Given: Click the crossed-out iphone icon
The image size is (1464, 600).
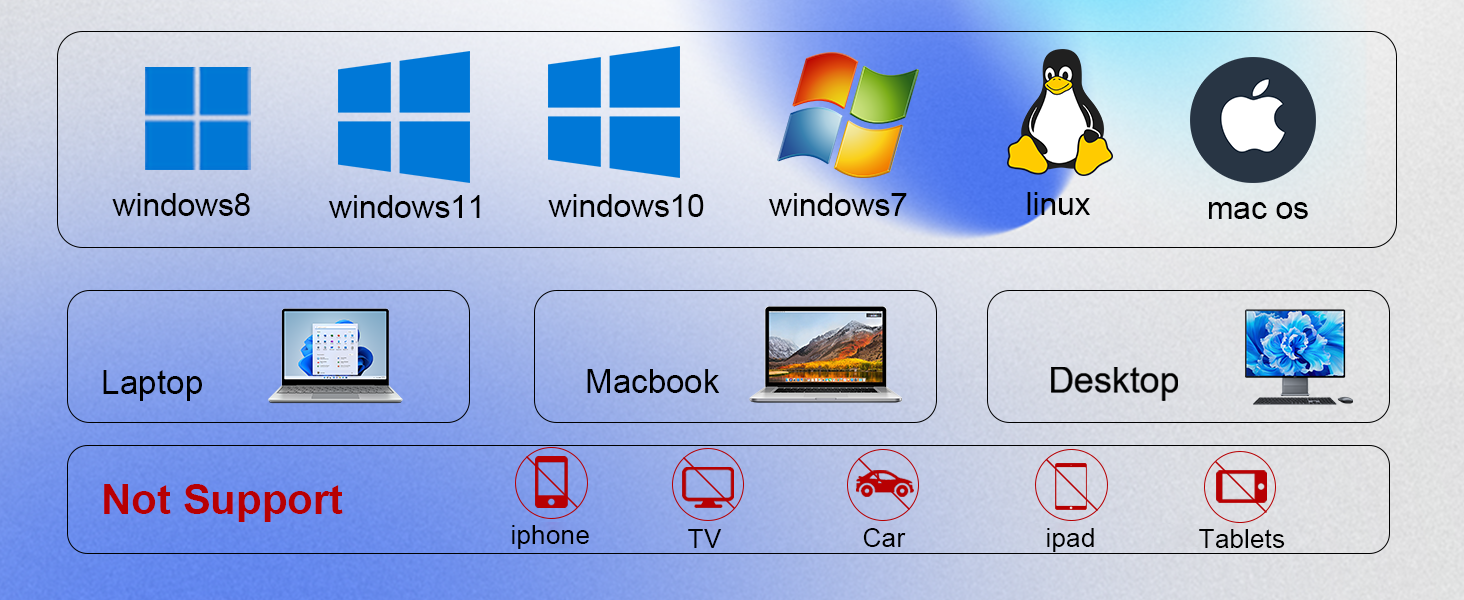Looking at the screenshot, I should 551,483.
